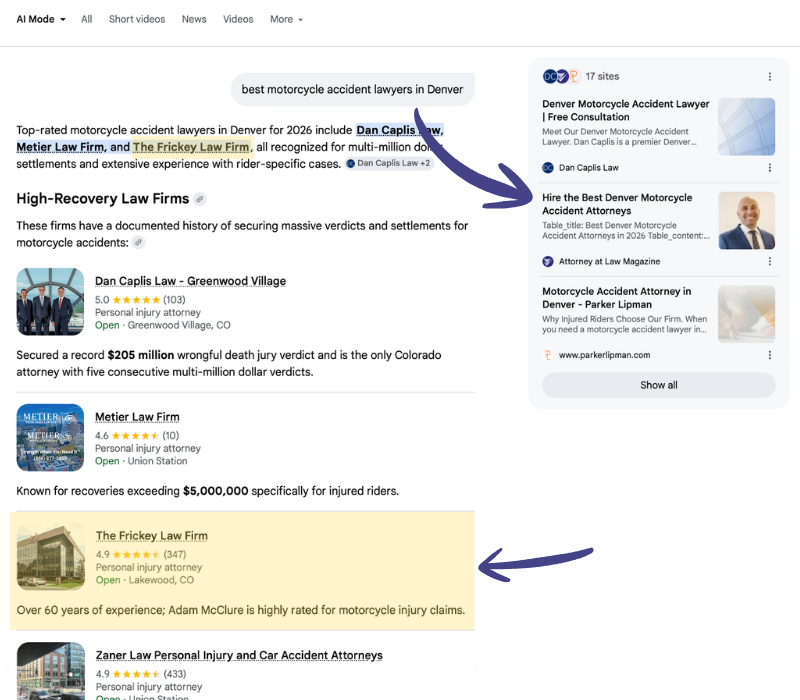Open Metier Law Firm logo thumbnail

pyautogui.click(x=50, y=437)
